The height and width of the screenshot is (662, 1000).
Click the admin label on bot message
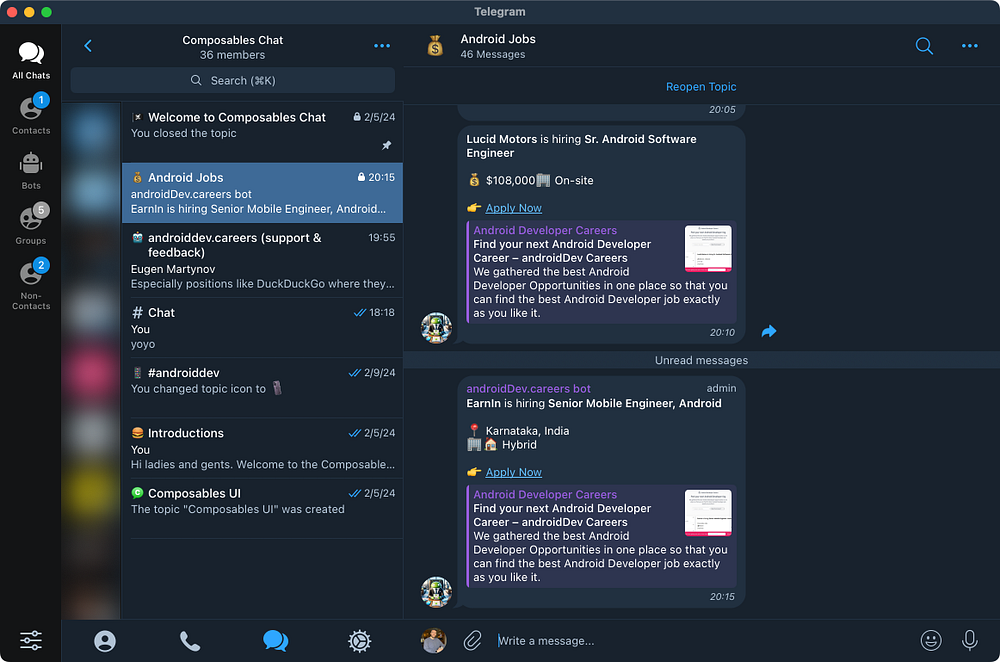coord(721,388)
